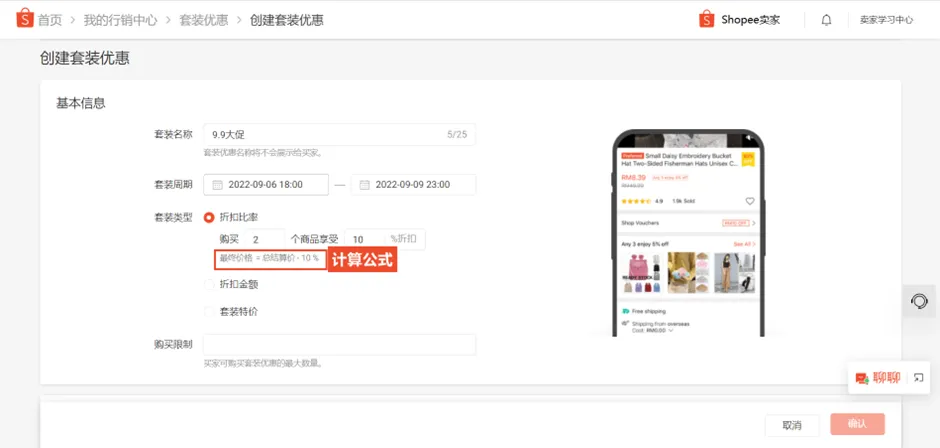Image resolution: width=940 pixels, height=448 pixels.
Task: Click Shipping from overseas text in preview
Action: 661,324
